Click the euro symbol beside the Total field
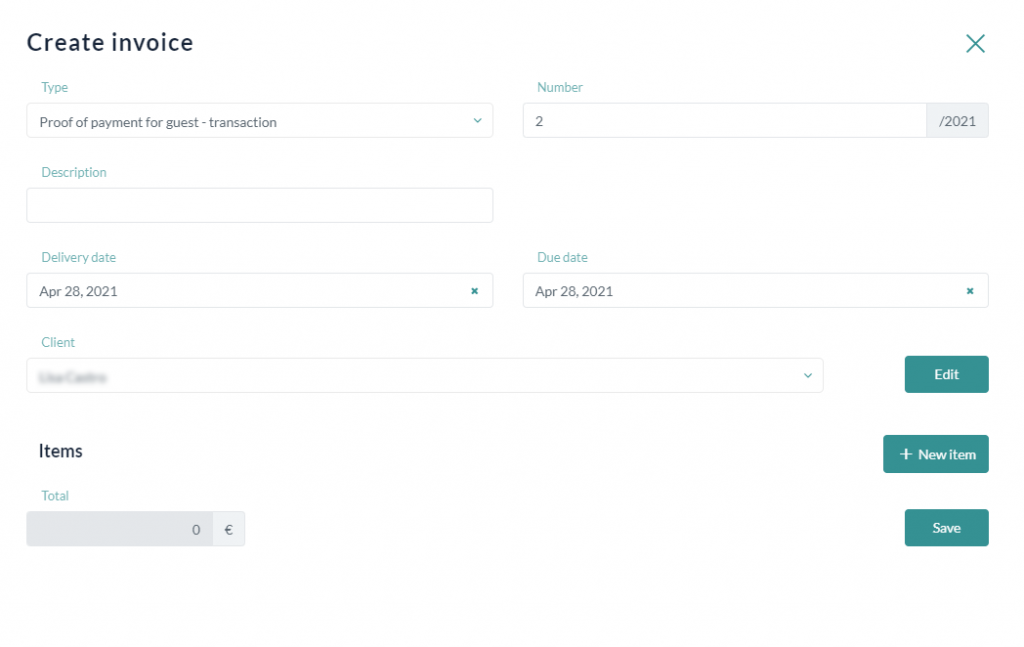1024x647 pixels. click(228, 528)
